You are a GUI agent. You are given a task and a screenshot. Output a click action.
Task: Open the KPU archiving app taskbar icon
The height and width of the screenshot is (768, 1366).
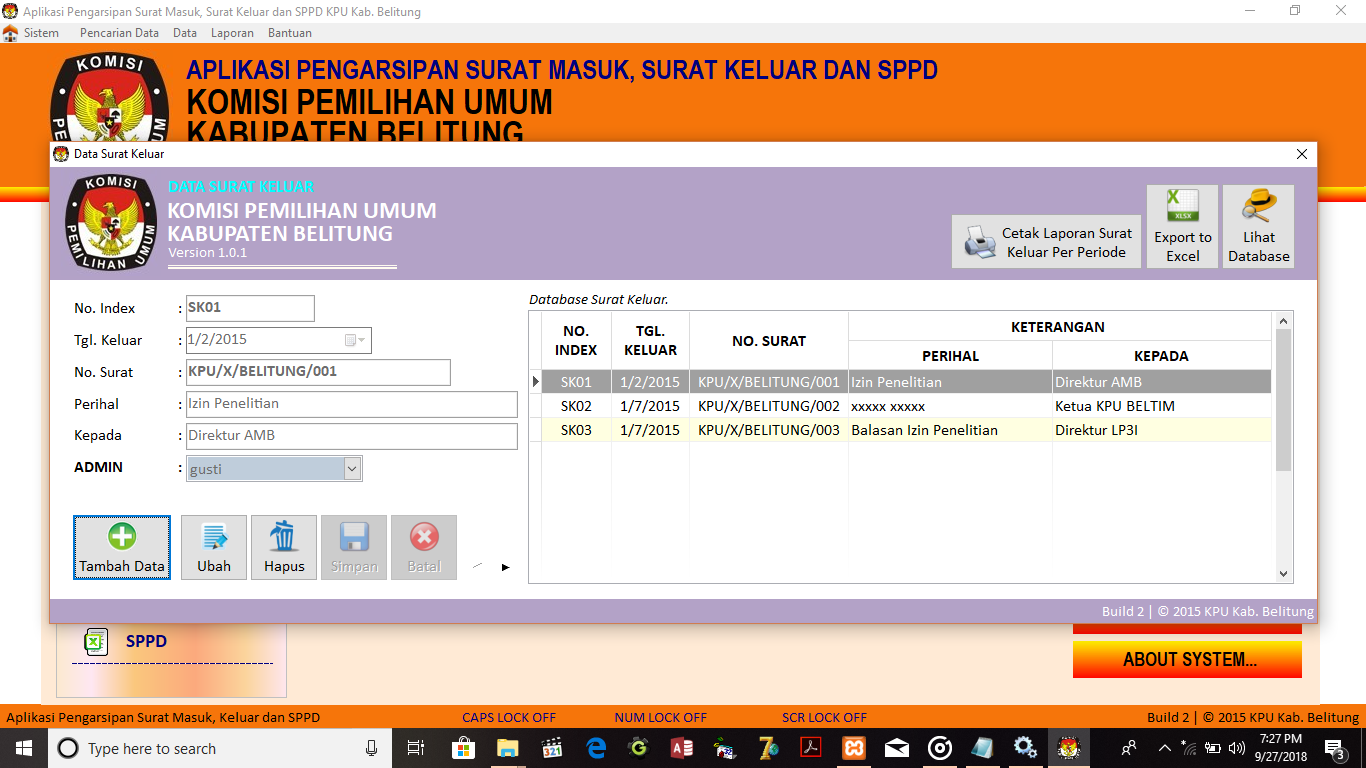1068,748
